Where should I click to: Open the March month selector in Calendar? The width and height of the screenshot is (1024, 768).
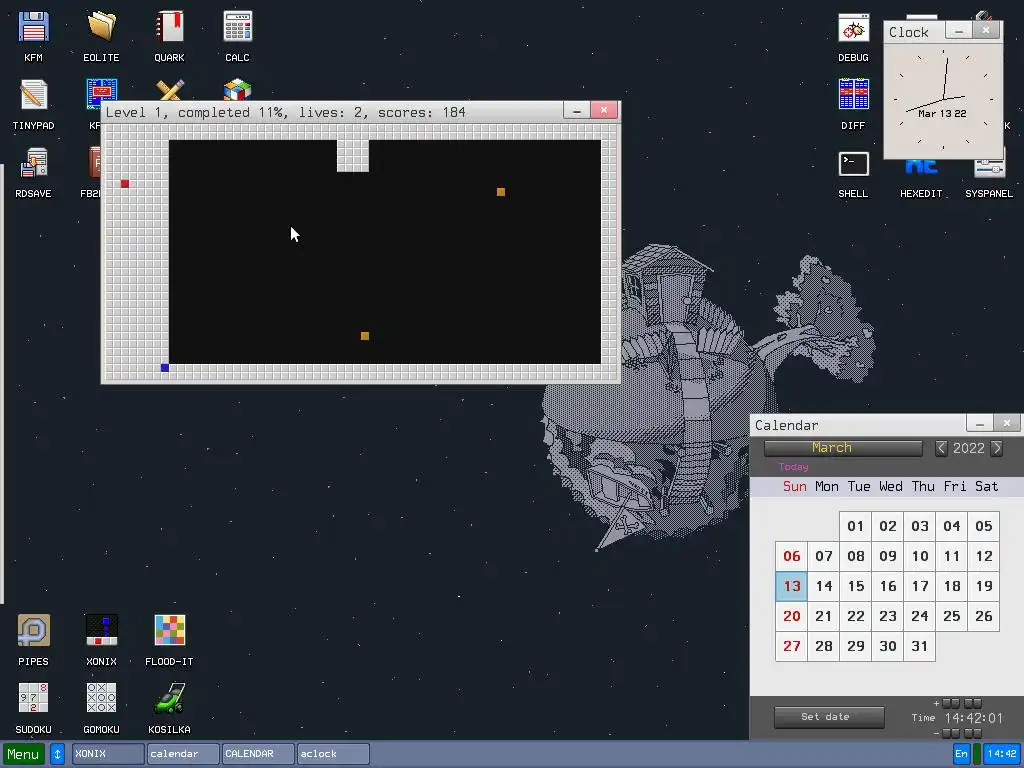pyautogui.click(x=843, y=448)
